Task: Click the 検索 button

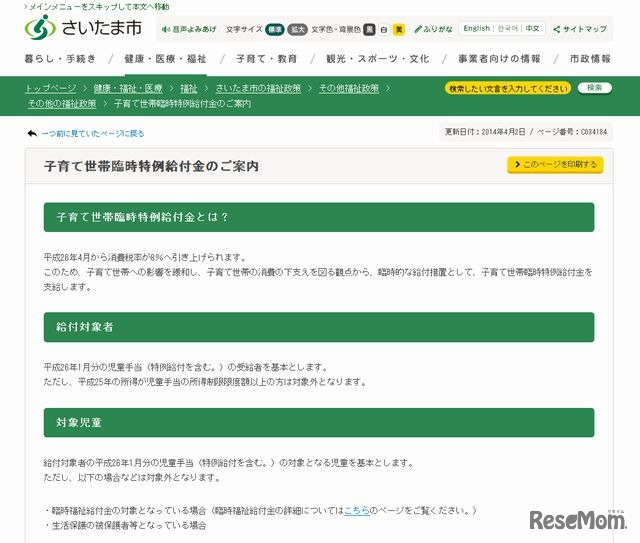Action: pos(594,88)
